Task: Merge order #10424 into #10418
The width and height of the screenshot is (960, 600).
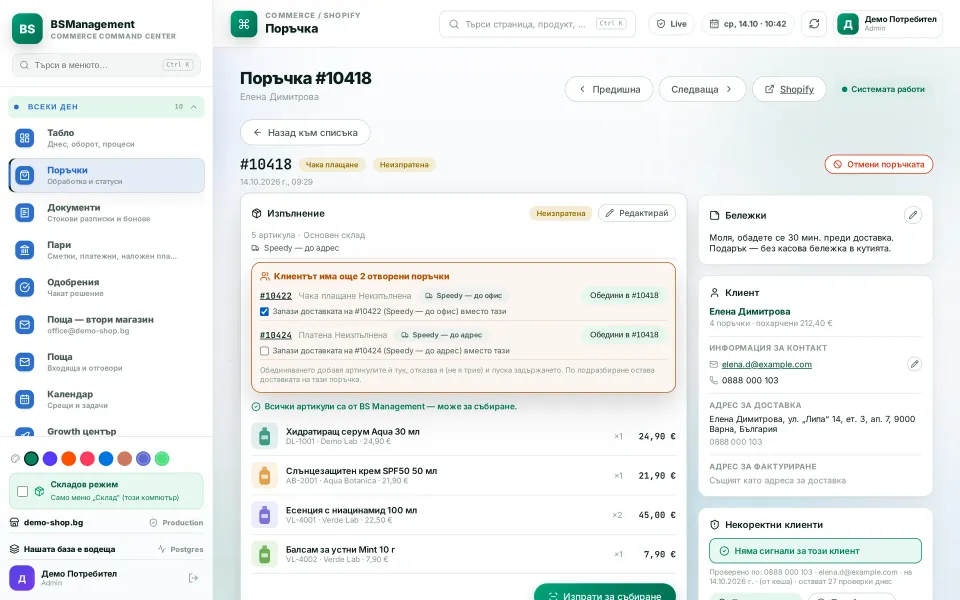Action: 624,334
